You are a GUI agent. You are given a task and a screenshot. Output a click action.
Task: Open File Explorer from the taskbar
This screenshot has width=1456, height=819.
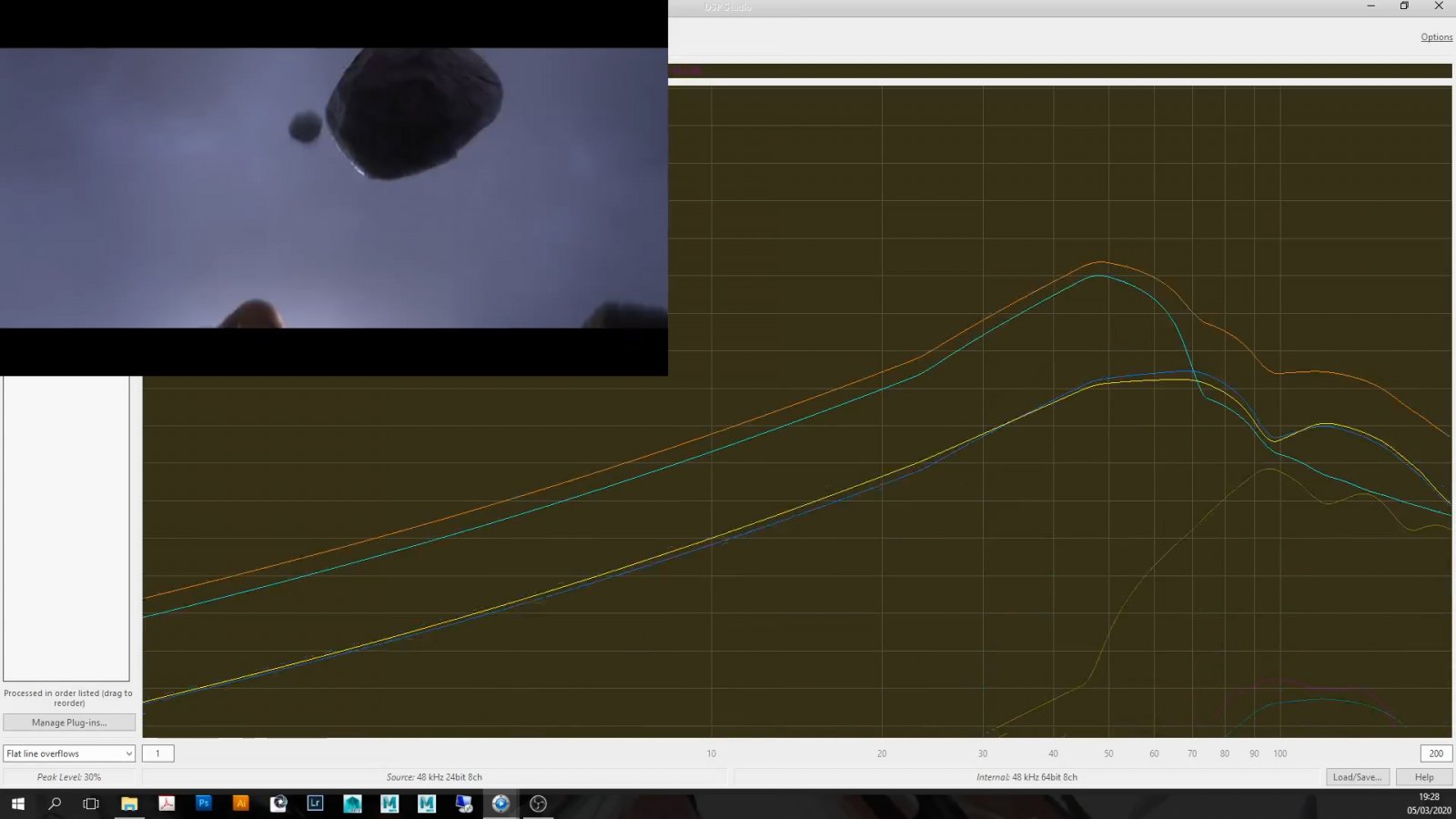pos(129,804)
